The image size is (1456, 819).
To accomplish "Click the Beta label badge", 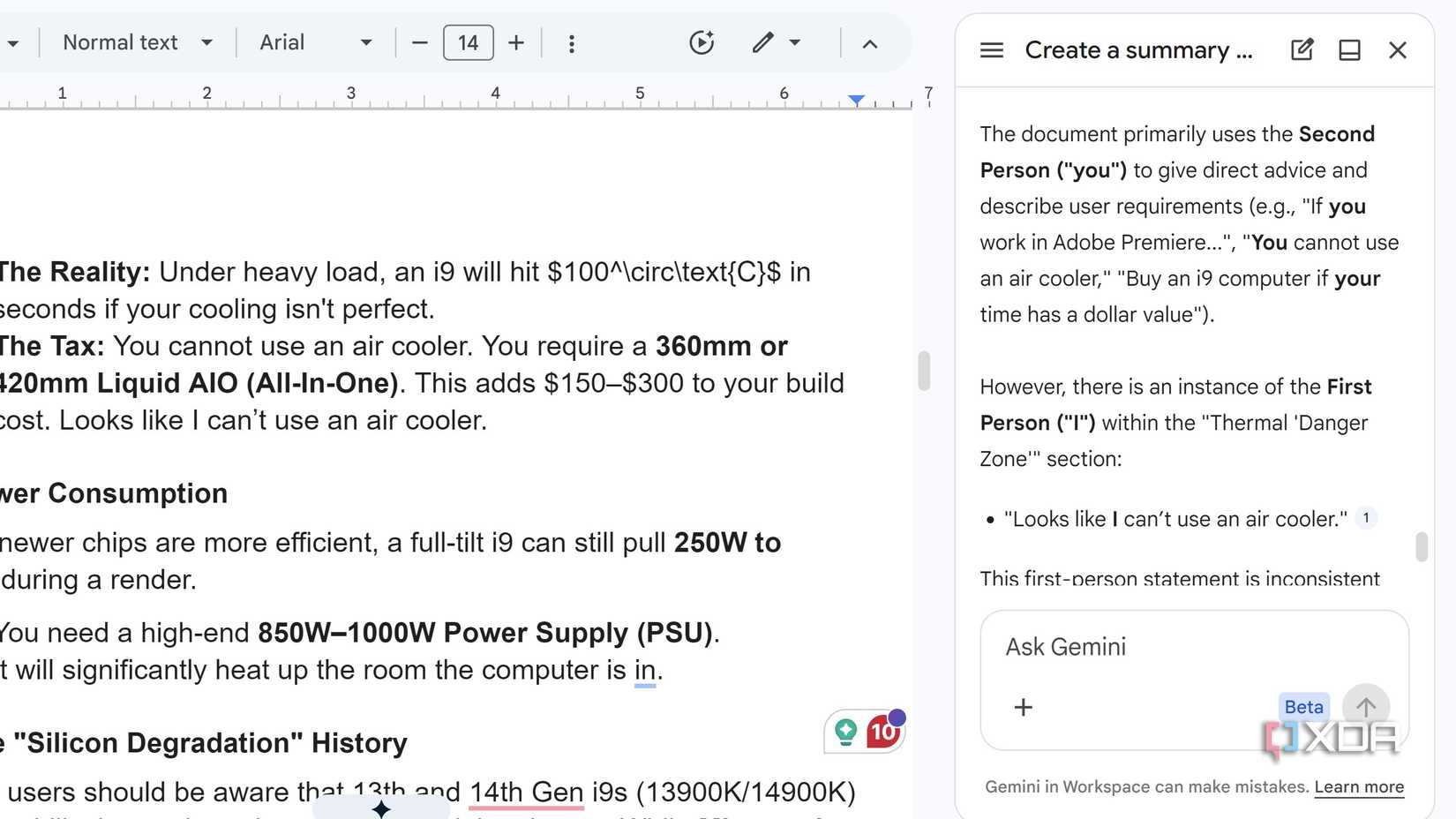I will [x=1303, y=707].
